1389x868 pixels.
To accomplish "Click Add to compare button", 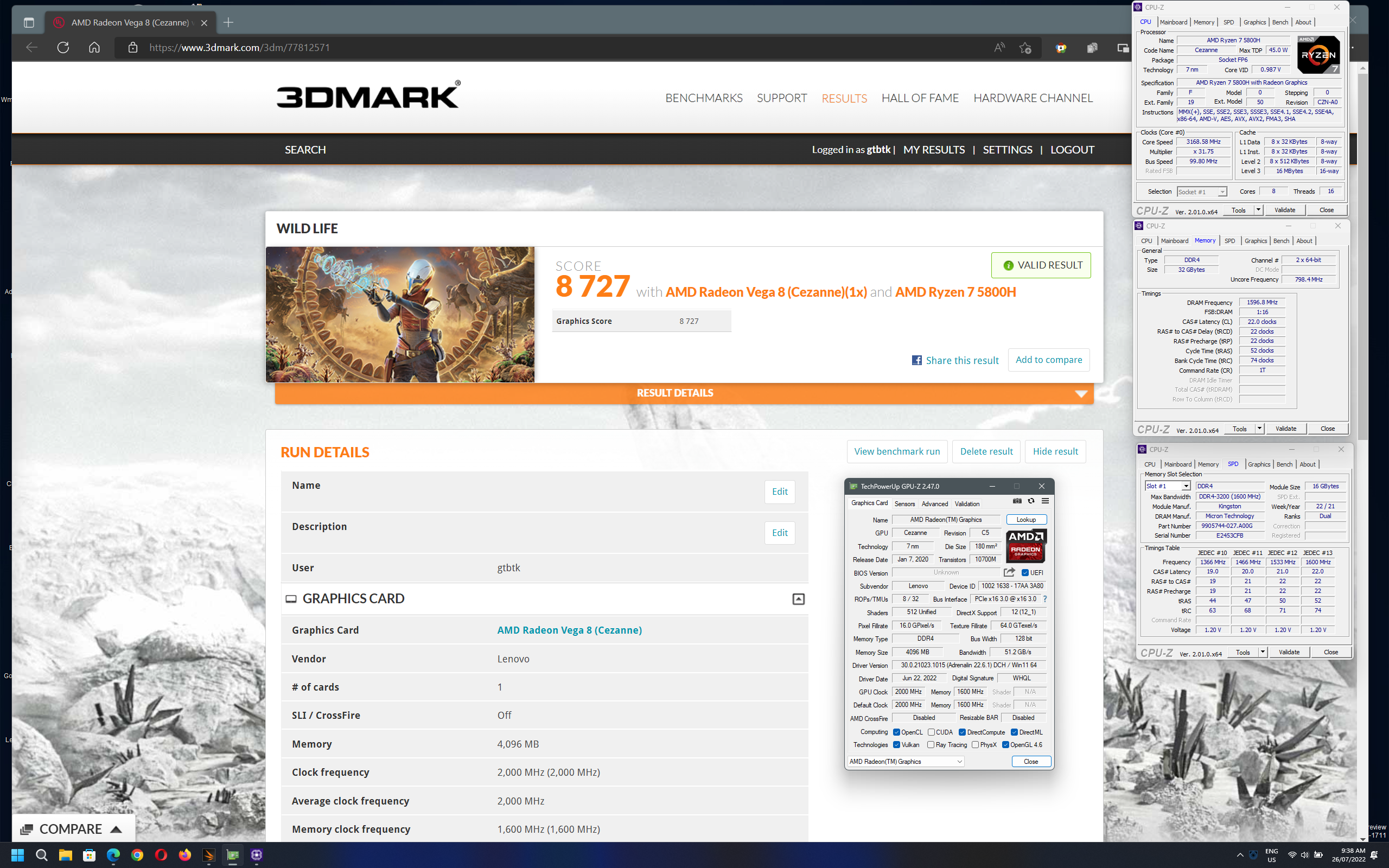I will (1049, 359).
